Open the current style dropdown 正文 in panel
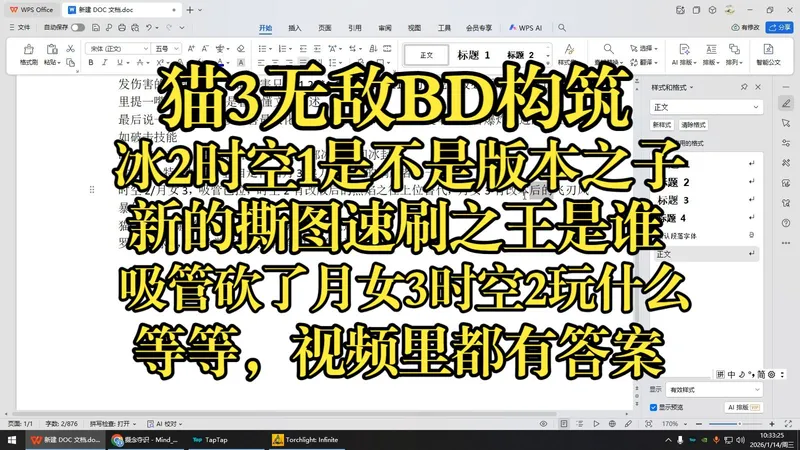 [x=706, y=107]
